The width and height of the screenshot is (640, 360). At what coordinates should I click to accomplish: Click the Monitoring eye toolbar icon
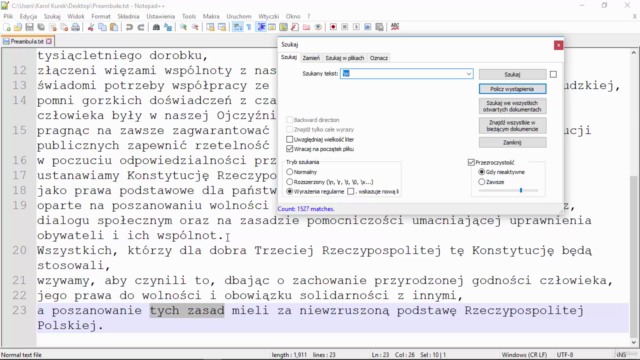click(x=318, y=27)
